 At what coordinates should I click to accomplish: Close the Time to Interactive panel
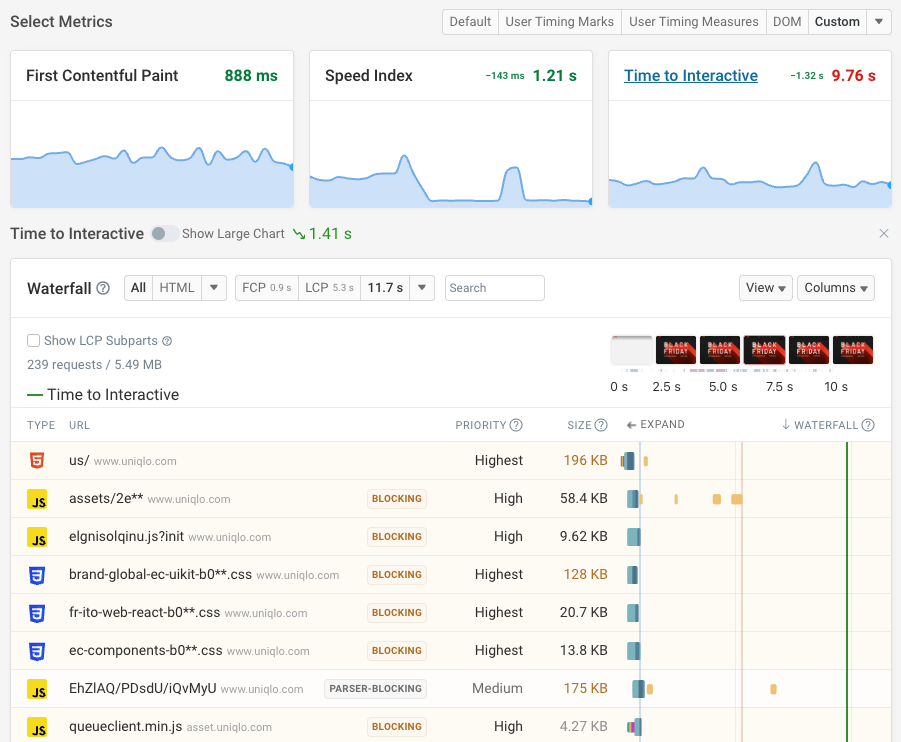click(883, 234)
